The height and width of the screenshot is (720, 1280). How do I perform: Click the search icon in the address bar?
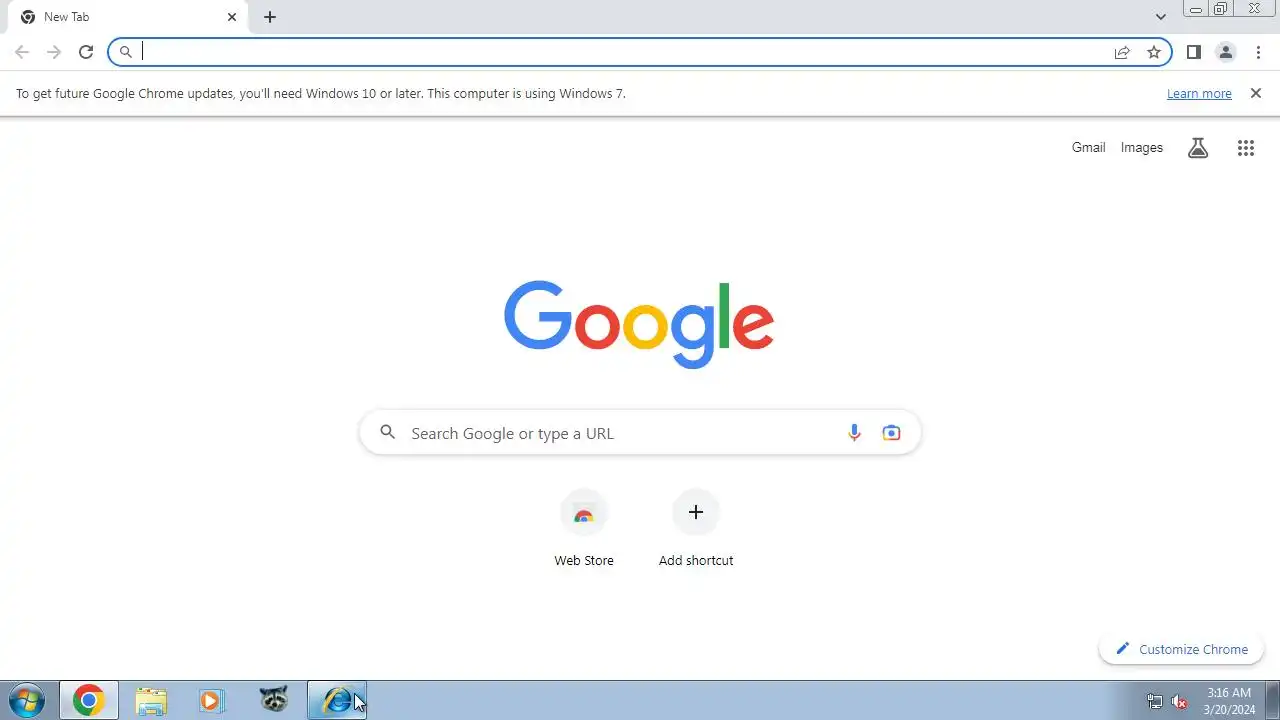[x=126, y=52]
